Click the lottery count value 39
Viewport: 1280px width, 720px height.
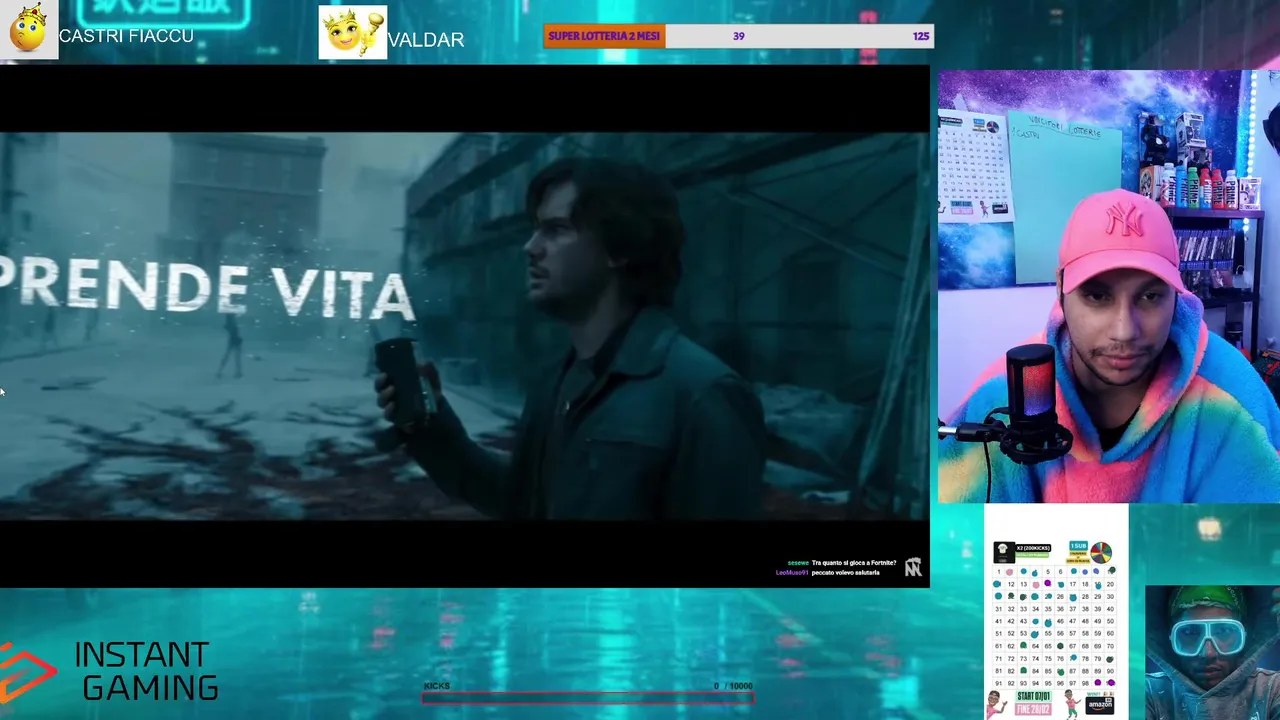738,36
